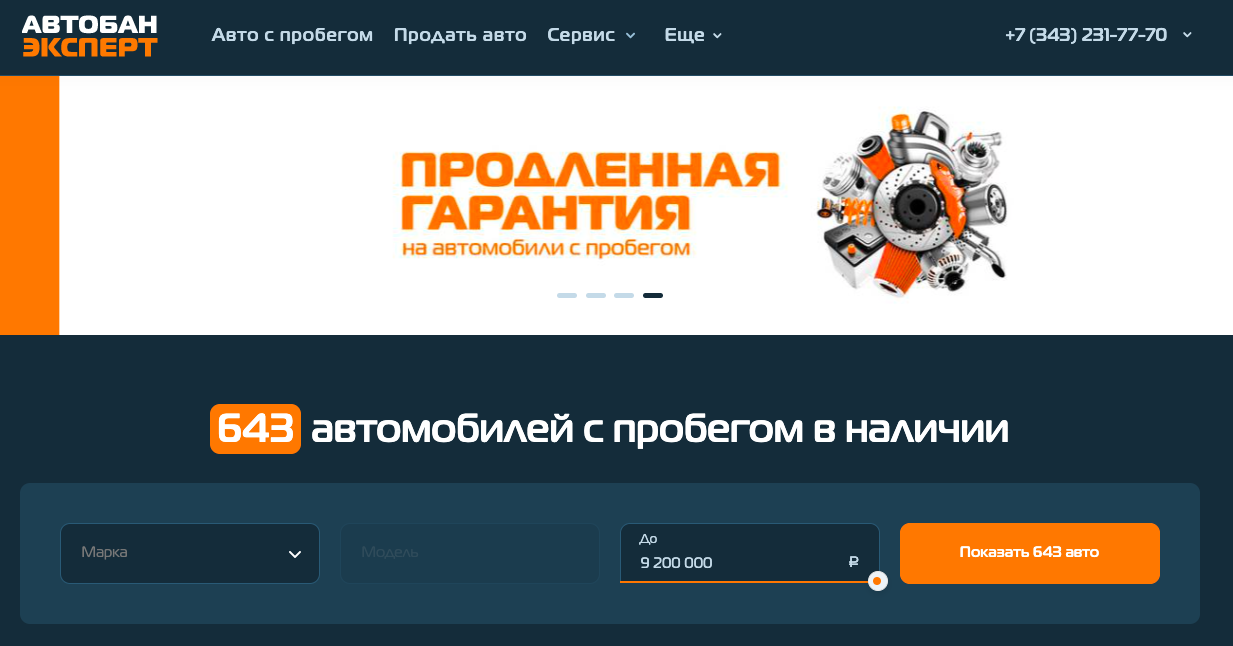
Task: Click the ruble sign in the price field
Action: 853,562
